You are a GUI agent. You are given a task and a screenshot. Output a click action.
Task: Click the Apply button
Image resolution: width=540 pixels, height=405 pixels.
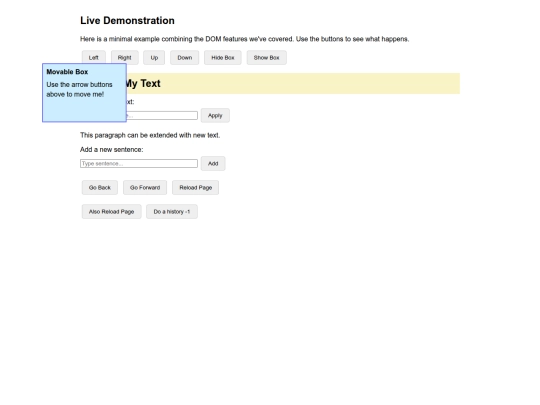(215, 115)
